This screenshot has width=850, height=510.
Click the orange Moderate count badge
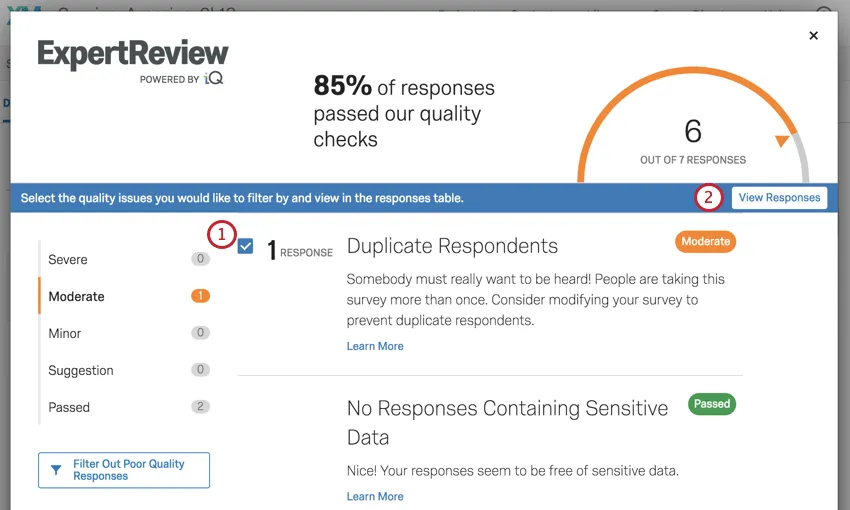pos(200,296)
